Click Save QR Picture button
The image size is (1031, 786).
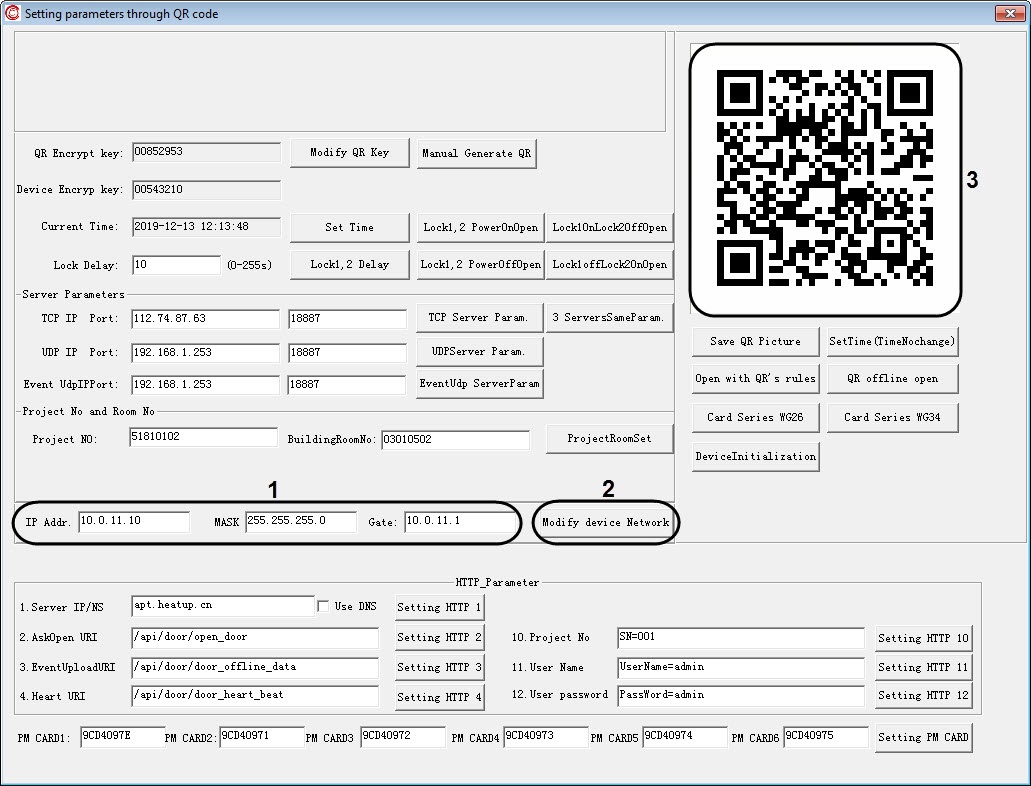(x=755, y=341)
